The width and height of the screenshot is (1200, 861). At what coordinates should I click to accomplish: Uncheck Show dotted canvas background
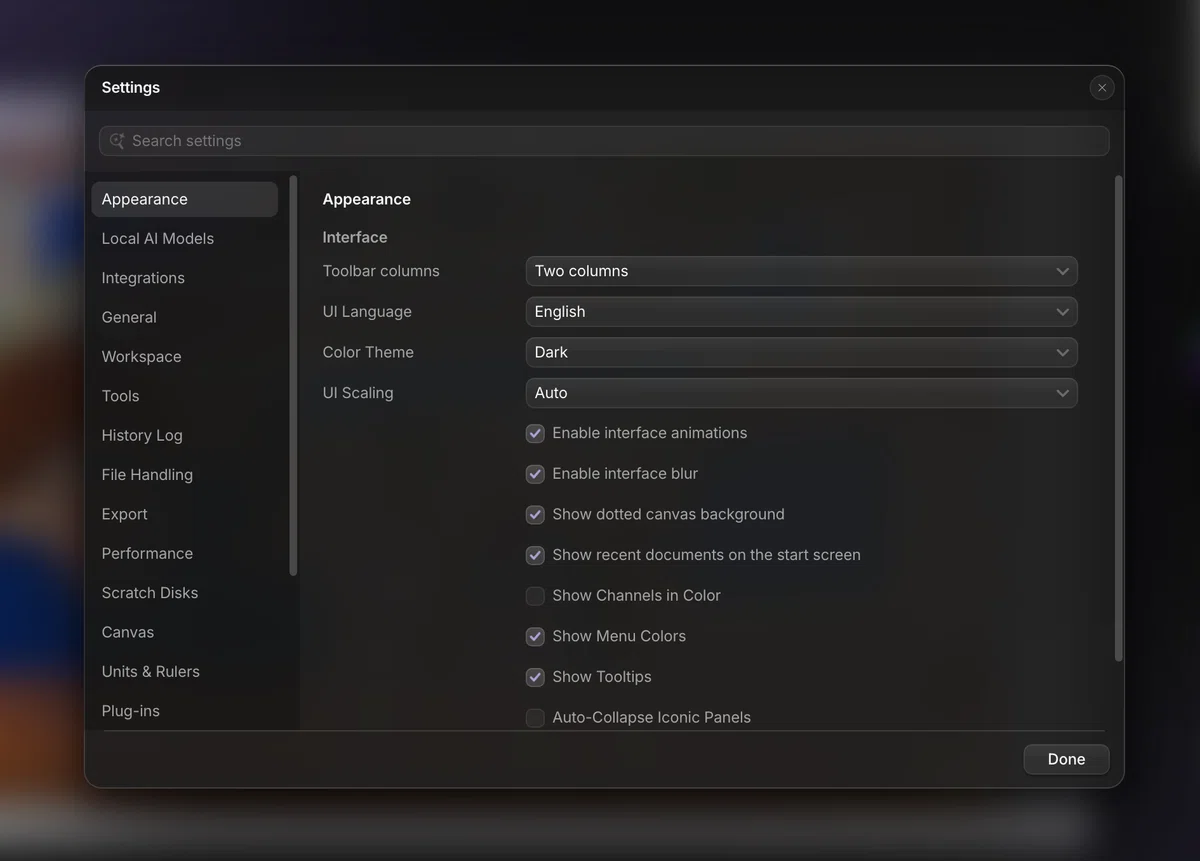535,515
